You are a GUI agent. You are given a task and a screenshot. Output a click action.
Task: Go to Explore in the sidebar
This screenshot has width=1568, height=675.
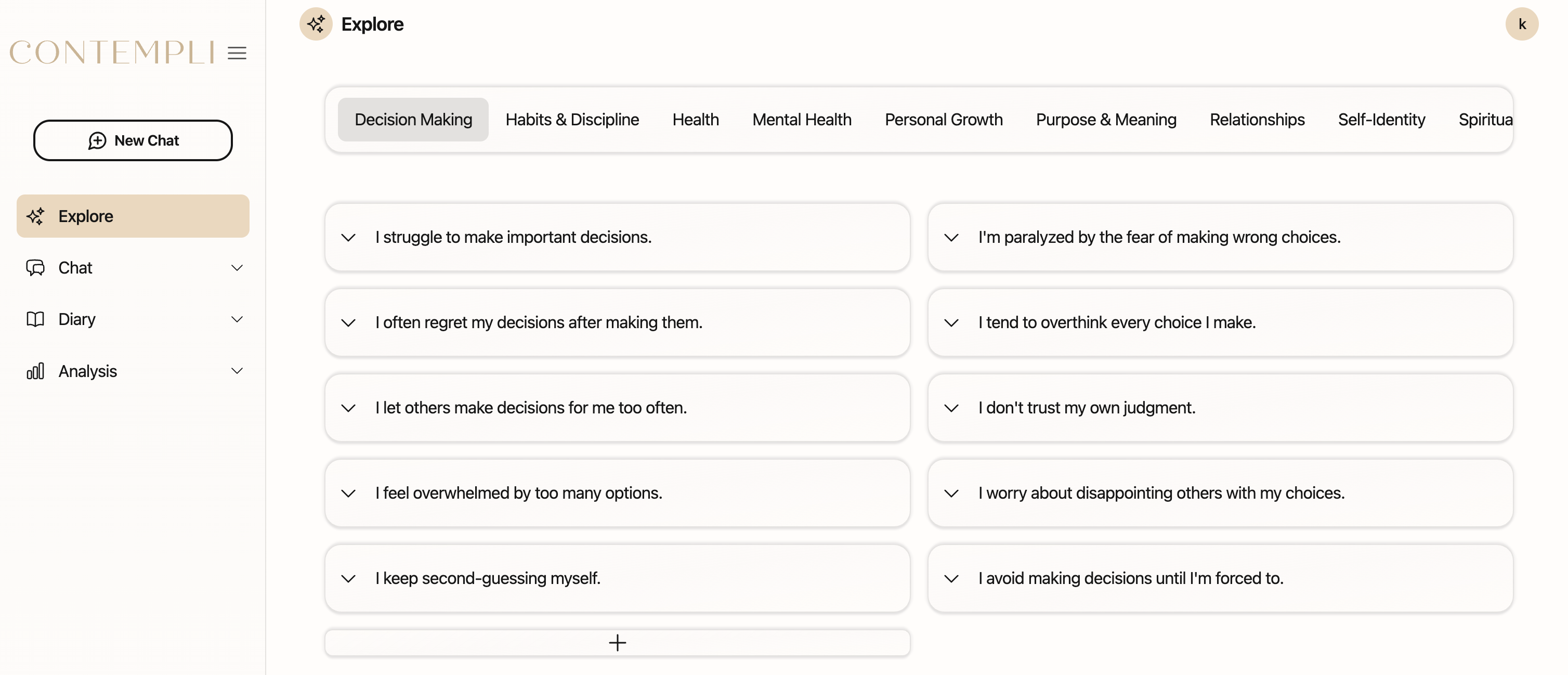pyautogui.click(x=133, y=216)
